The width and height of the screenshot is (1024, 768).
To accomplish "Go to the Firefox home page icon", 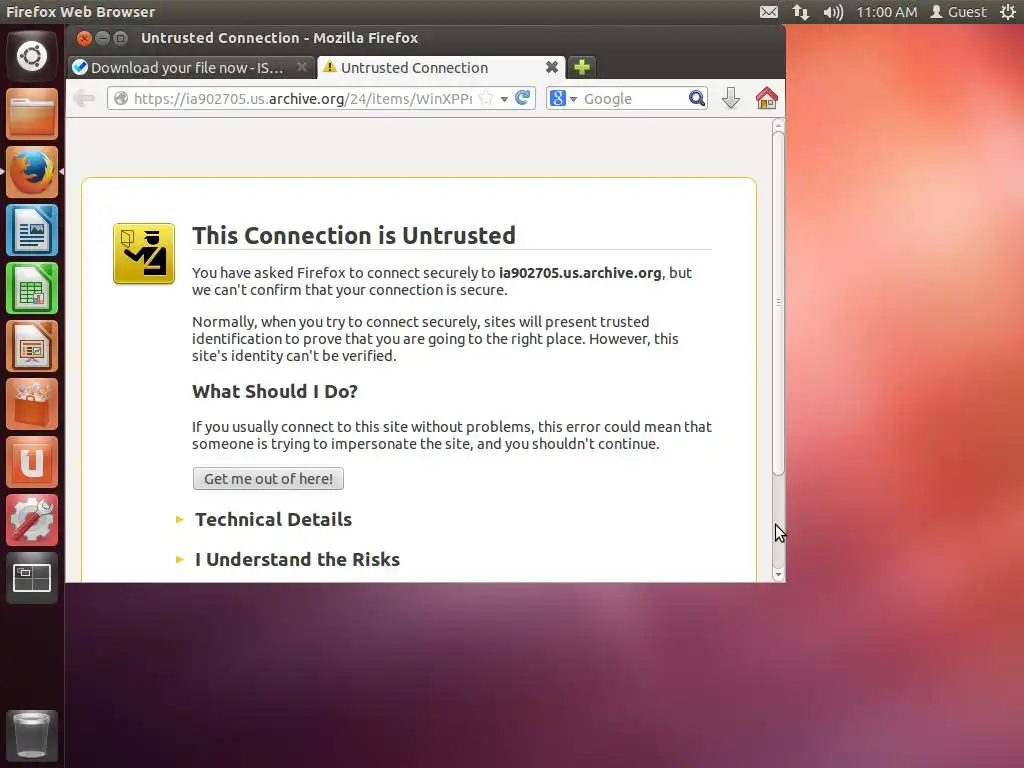I will 767,99.
